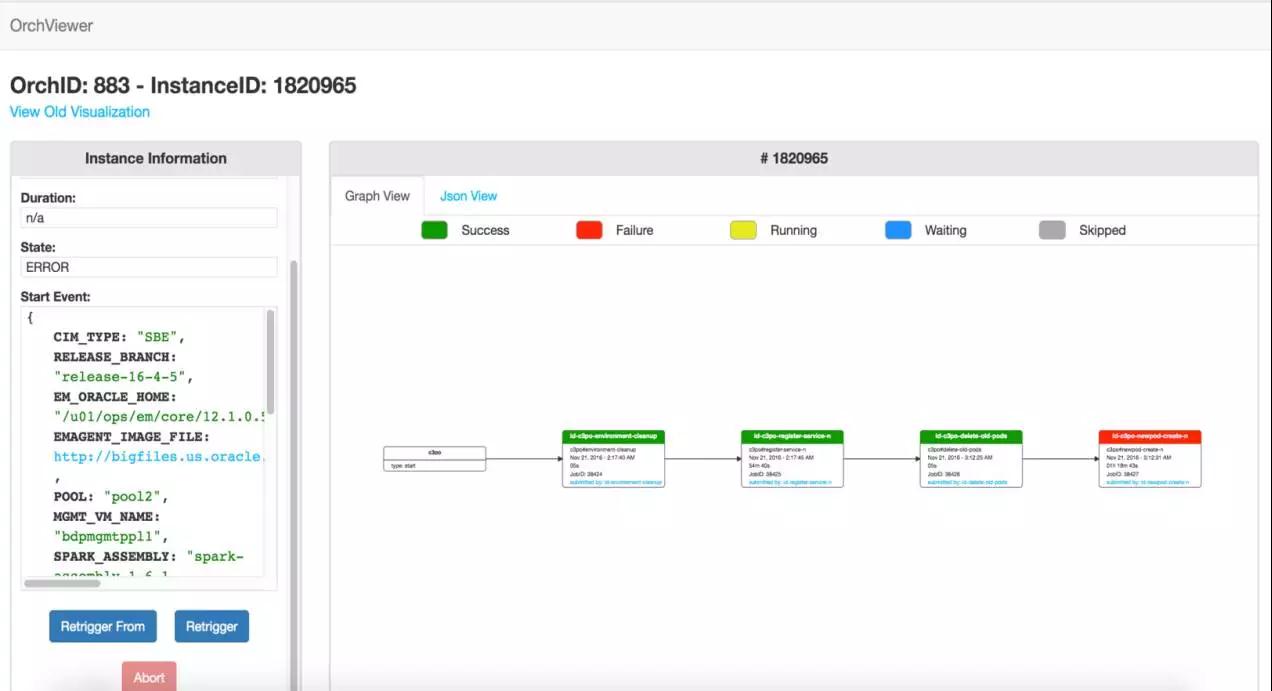
Task: Click the blue Waiting legend swatch
Action: point(898,230)
